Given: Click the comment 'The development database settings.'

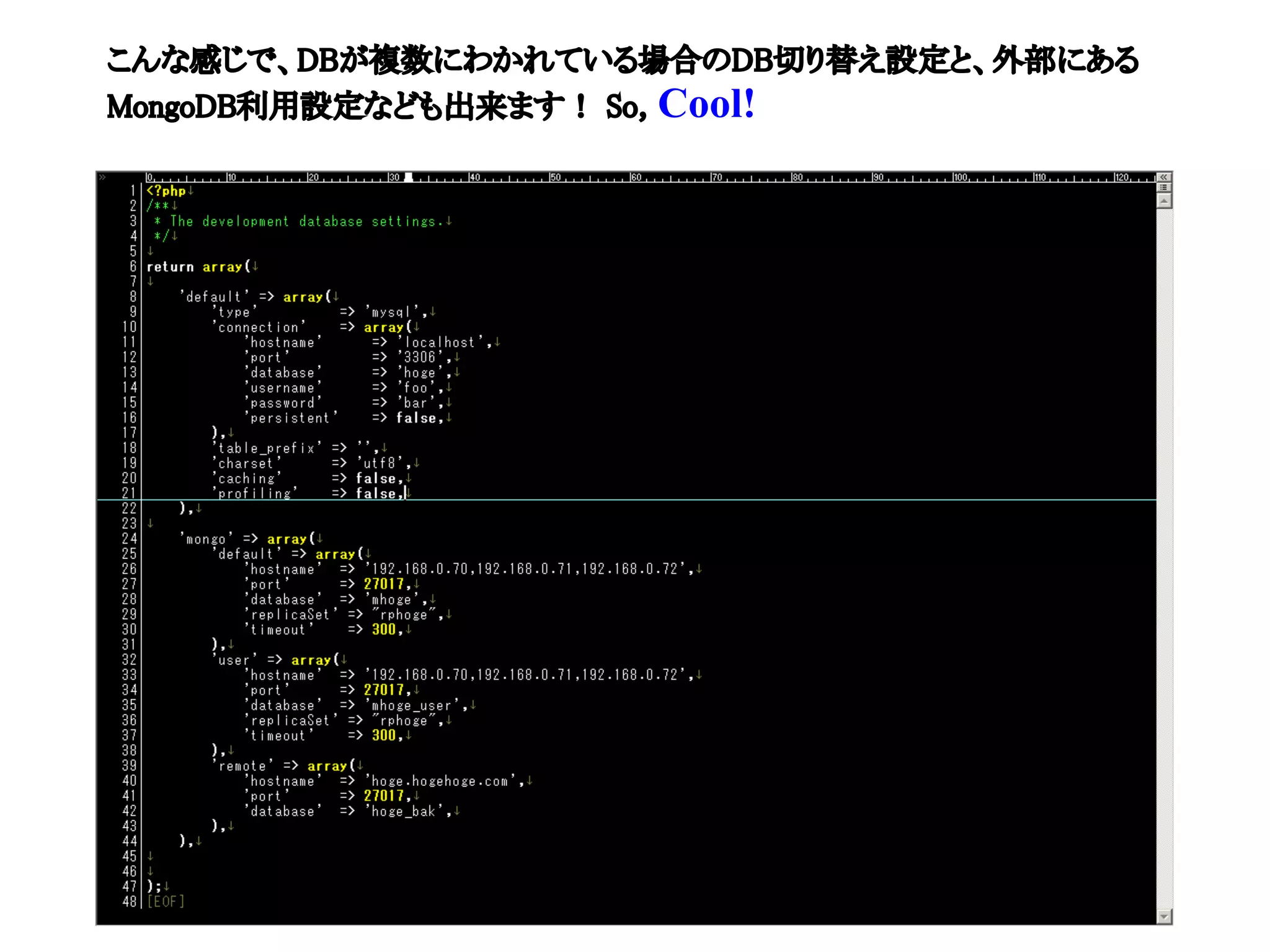Looking at the screenshot, I should tap(307, 221).
